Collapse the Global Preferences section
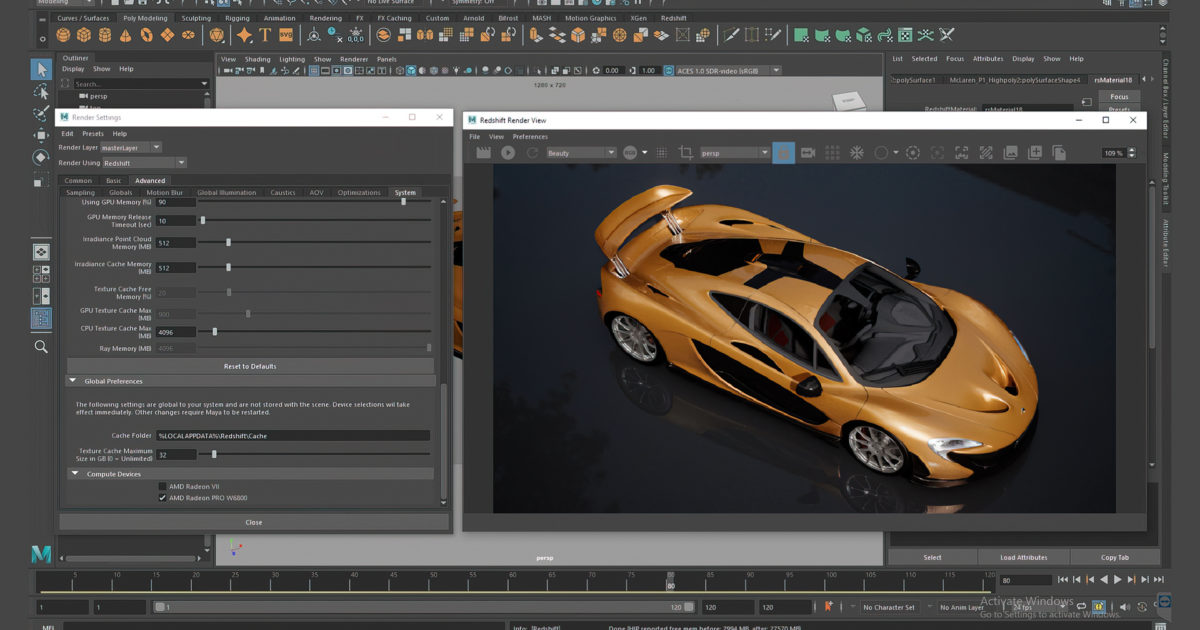Screen dimensions: 1200x630 (73, 381)
